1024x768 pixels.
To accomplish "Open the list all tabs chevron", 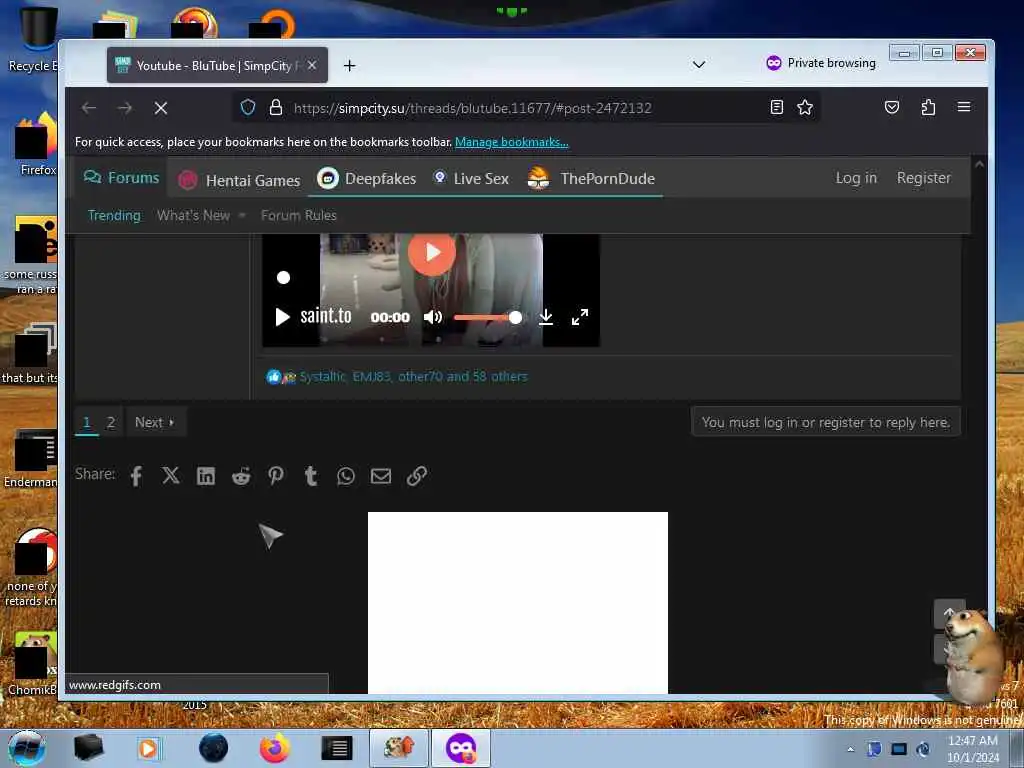I will [699, 64].
